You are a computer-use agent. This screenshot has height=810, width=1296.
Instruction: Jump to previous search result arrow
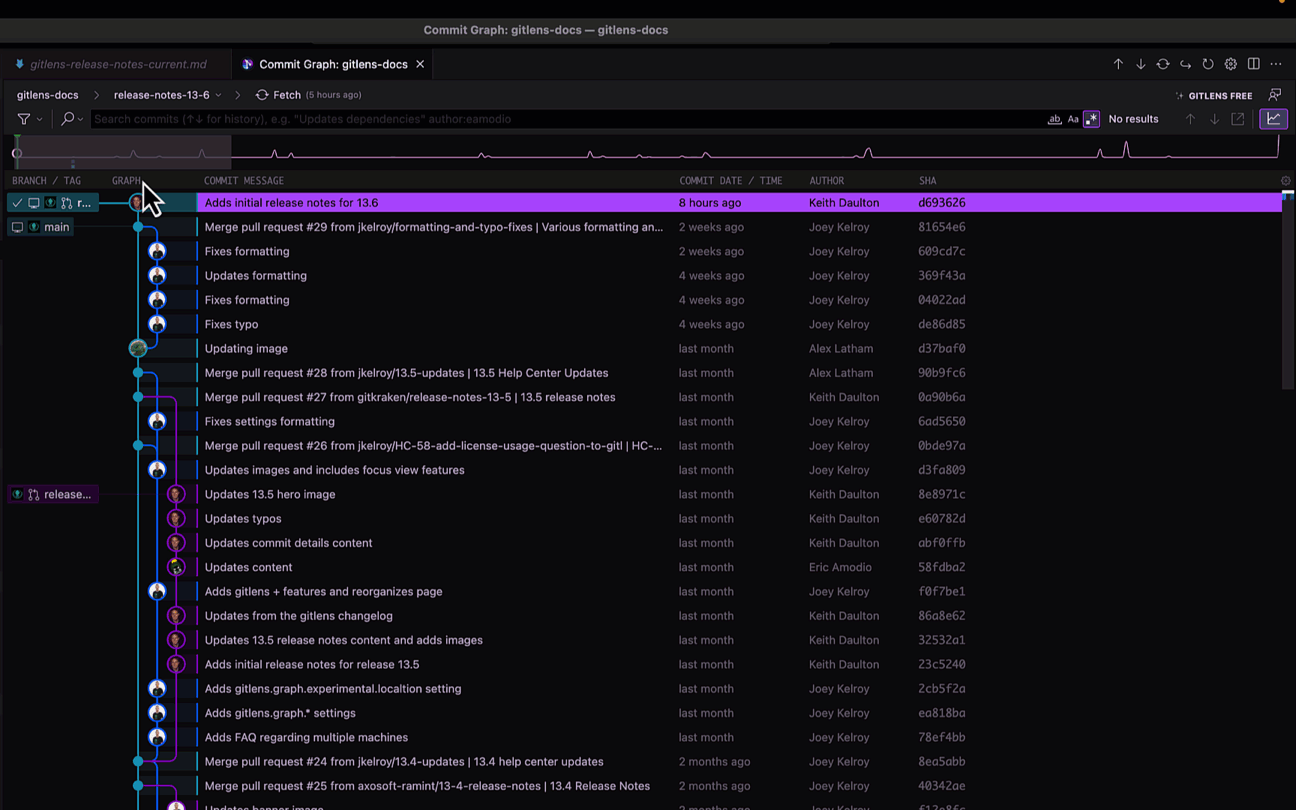[x=1190, y=119]
